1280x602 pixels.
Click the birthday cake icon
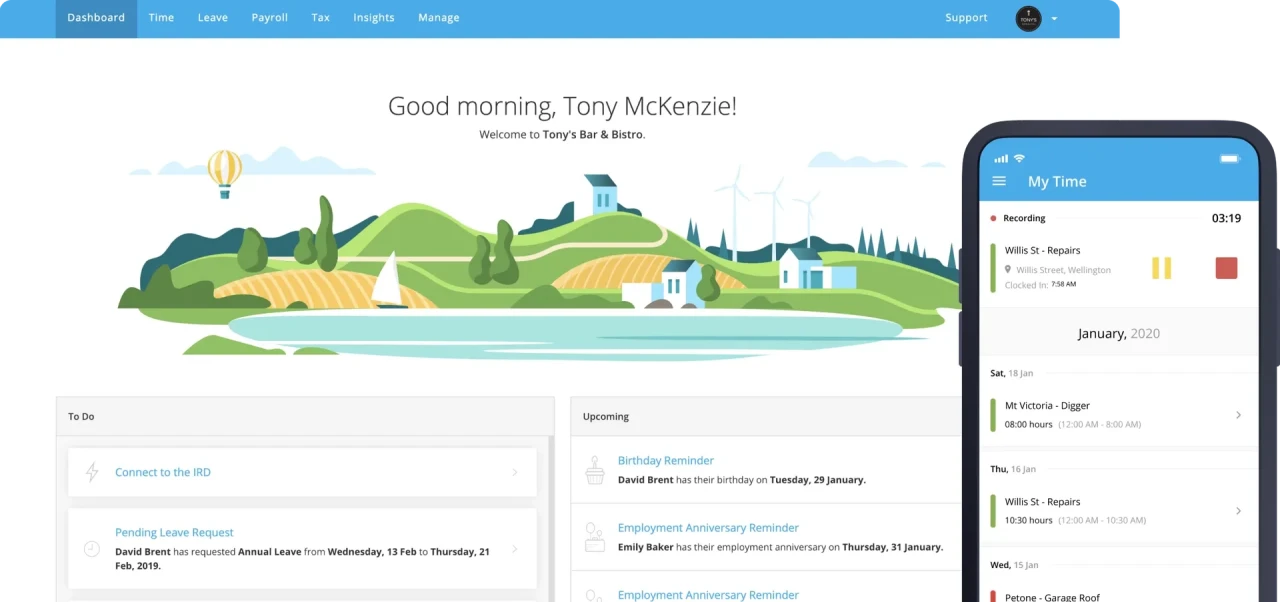(x=595, y=470)
